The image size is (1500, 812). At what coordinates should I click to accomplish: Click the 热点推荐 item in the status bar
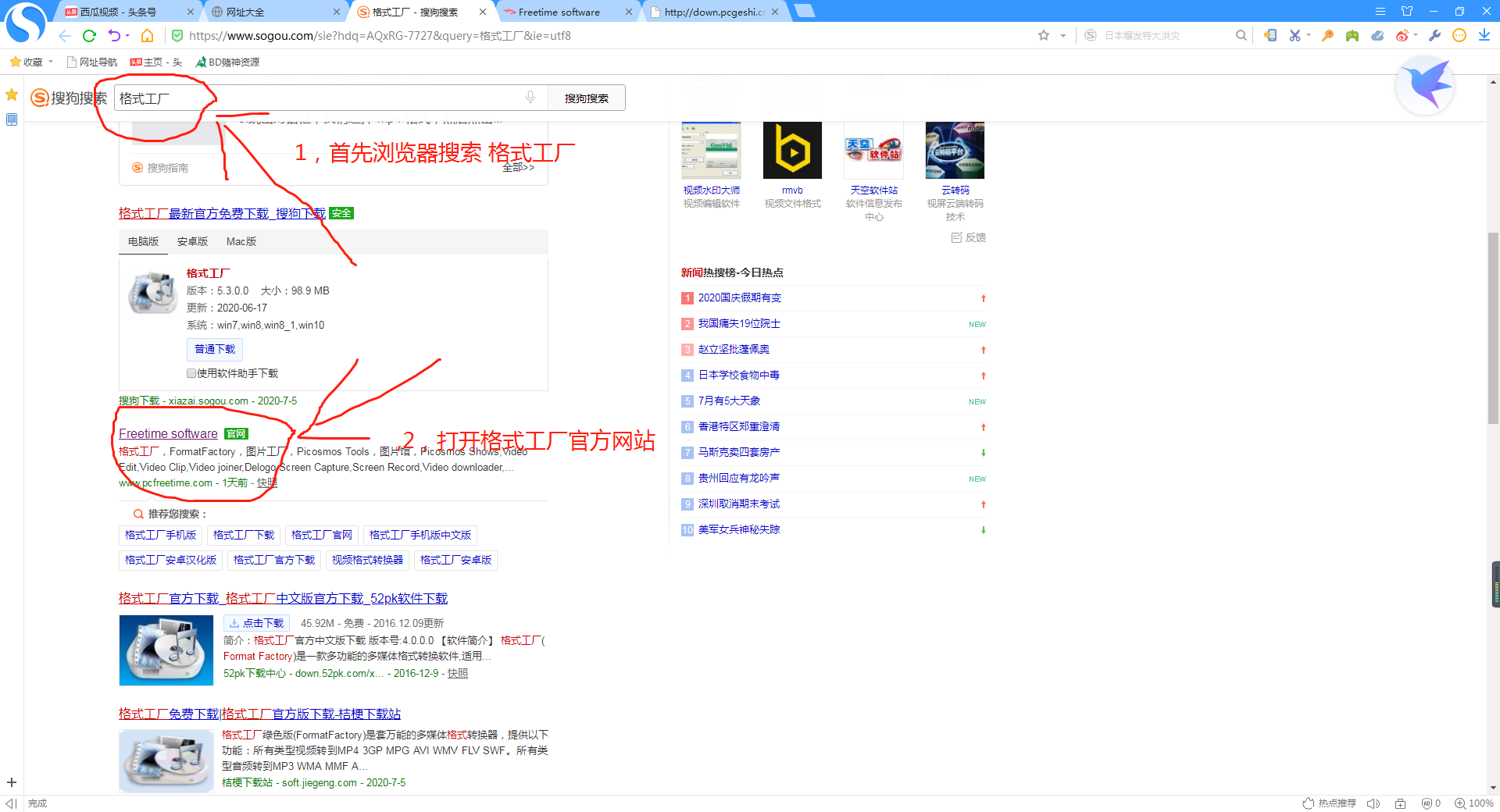[1330, 803]
